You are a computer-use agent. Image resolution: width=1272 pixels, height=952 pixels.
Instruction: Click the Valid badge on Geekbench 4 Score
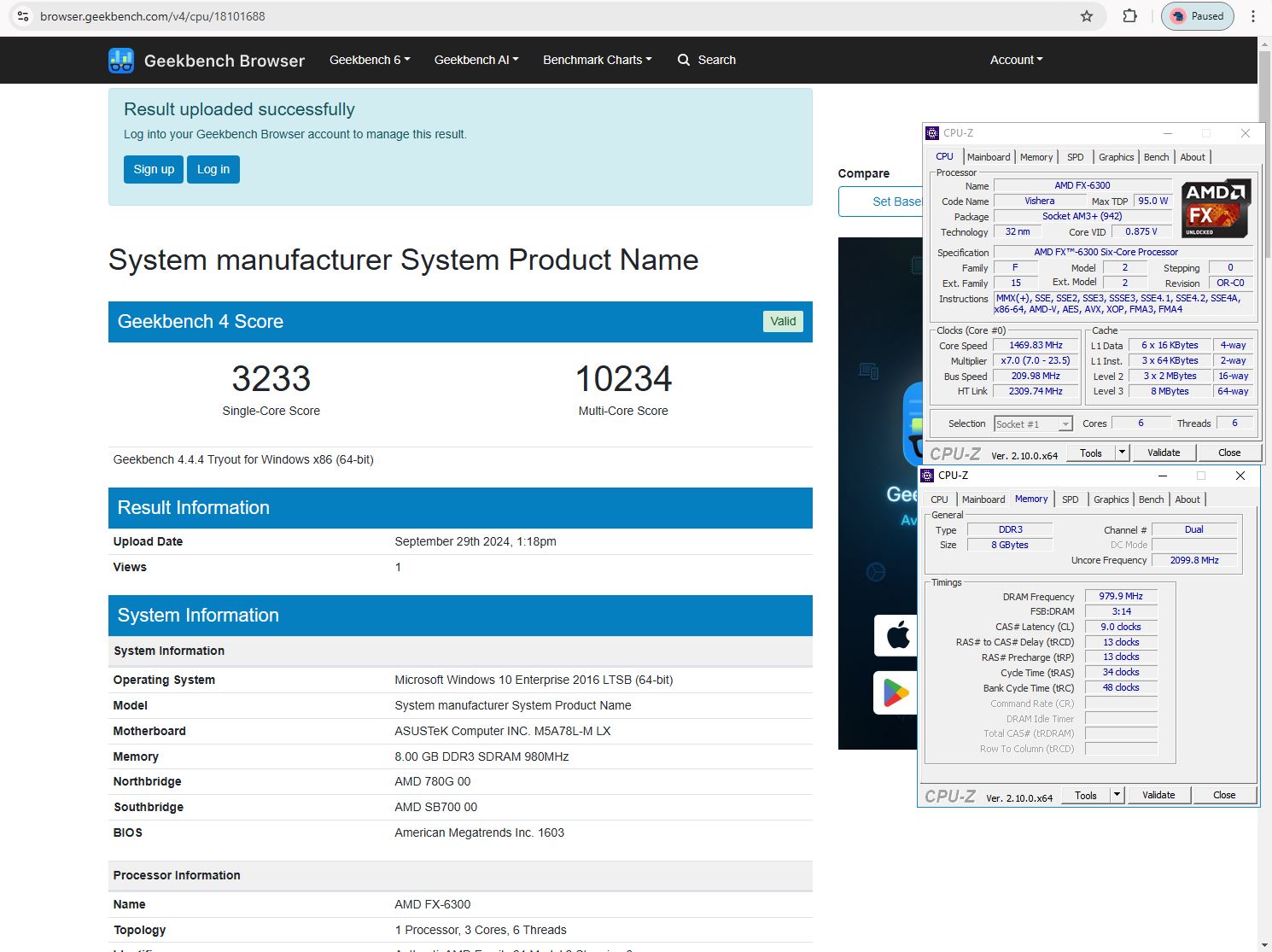click(x=783, y=321)
